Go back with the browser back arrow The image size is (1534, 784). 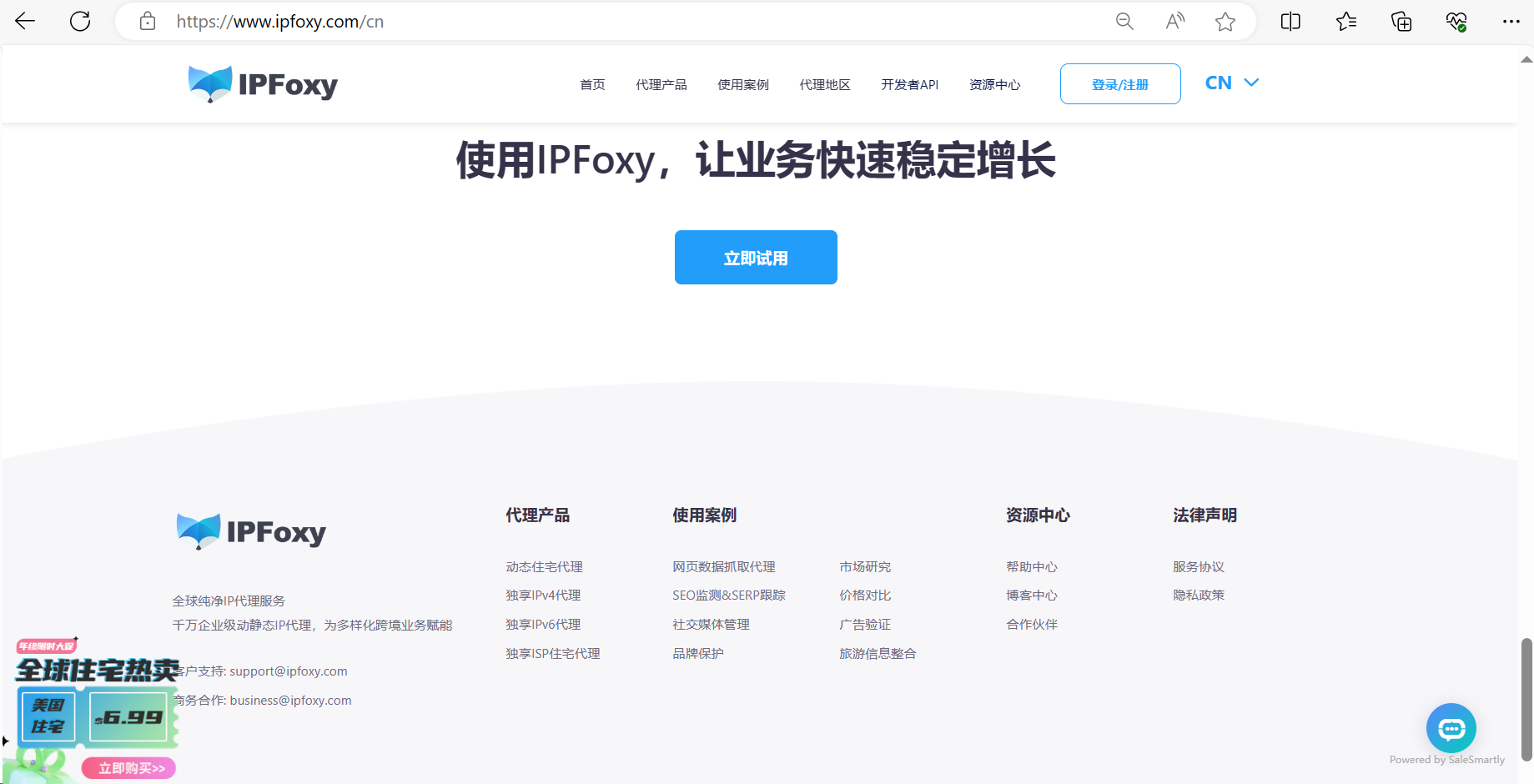pyautogui.click(x=25, y=22)
